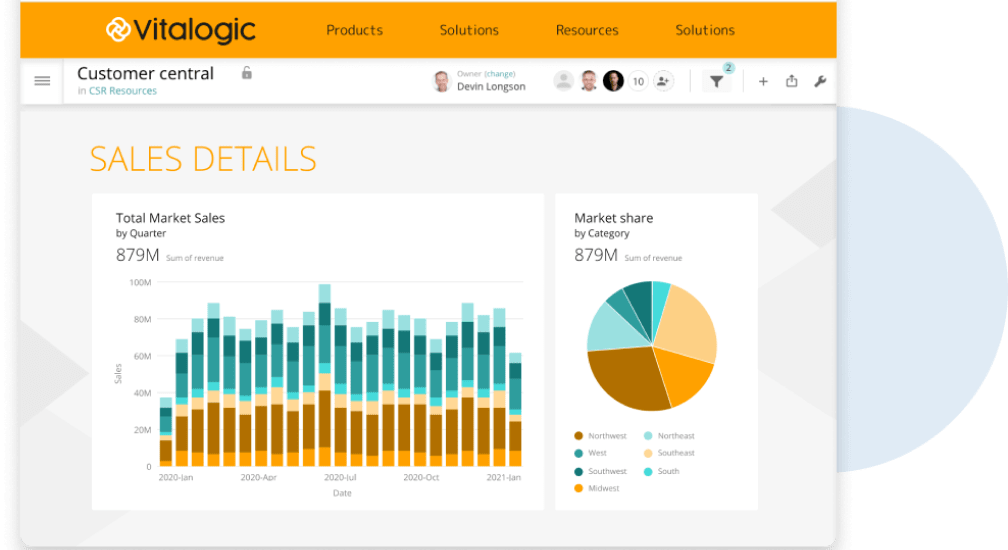This screenshot has width=1008, height=550.
Task: Click the gray placeholder user avatar
Action: (564, 81)
